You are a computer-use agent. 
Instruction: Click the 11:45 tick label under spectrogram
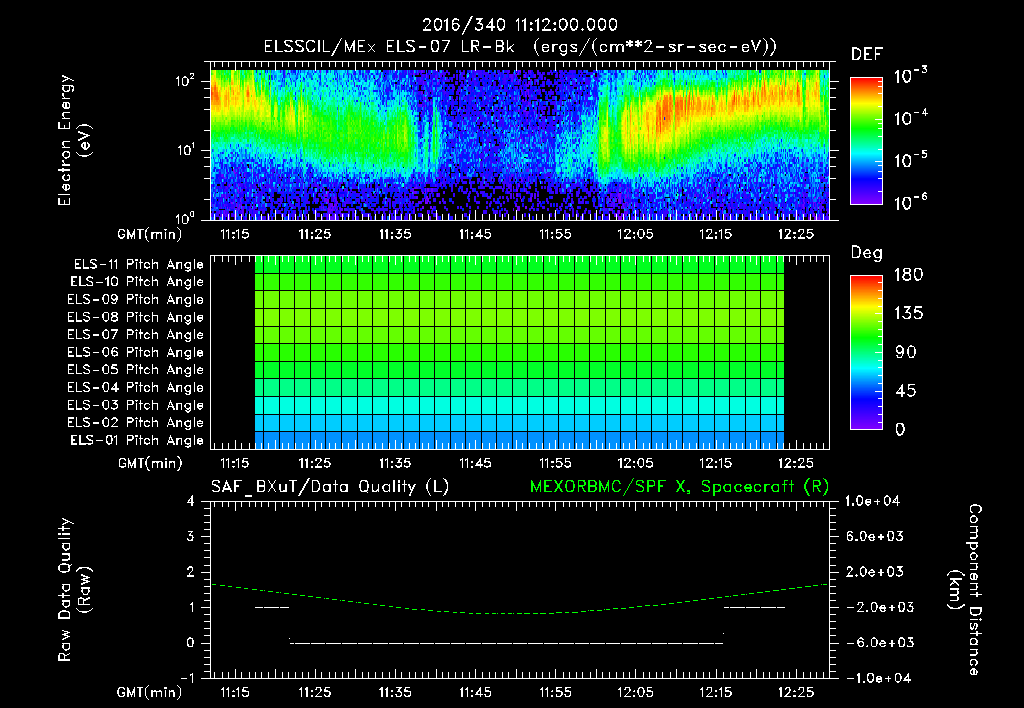coord(475,234)
